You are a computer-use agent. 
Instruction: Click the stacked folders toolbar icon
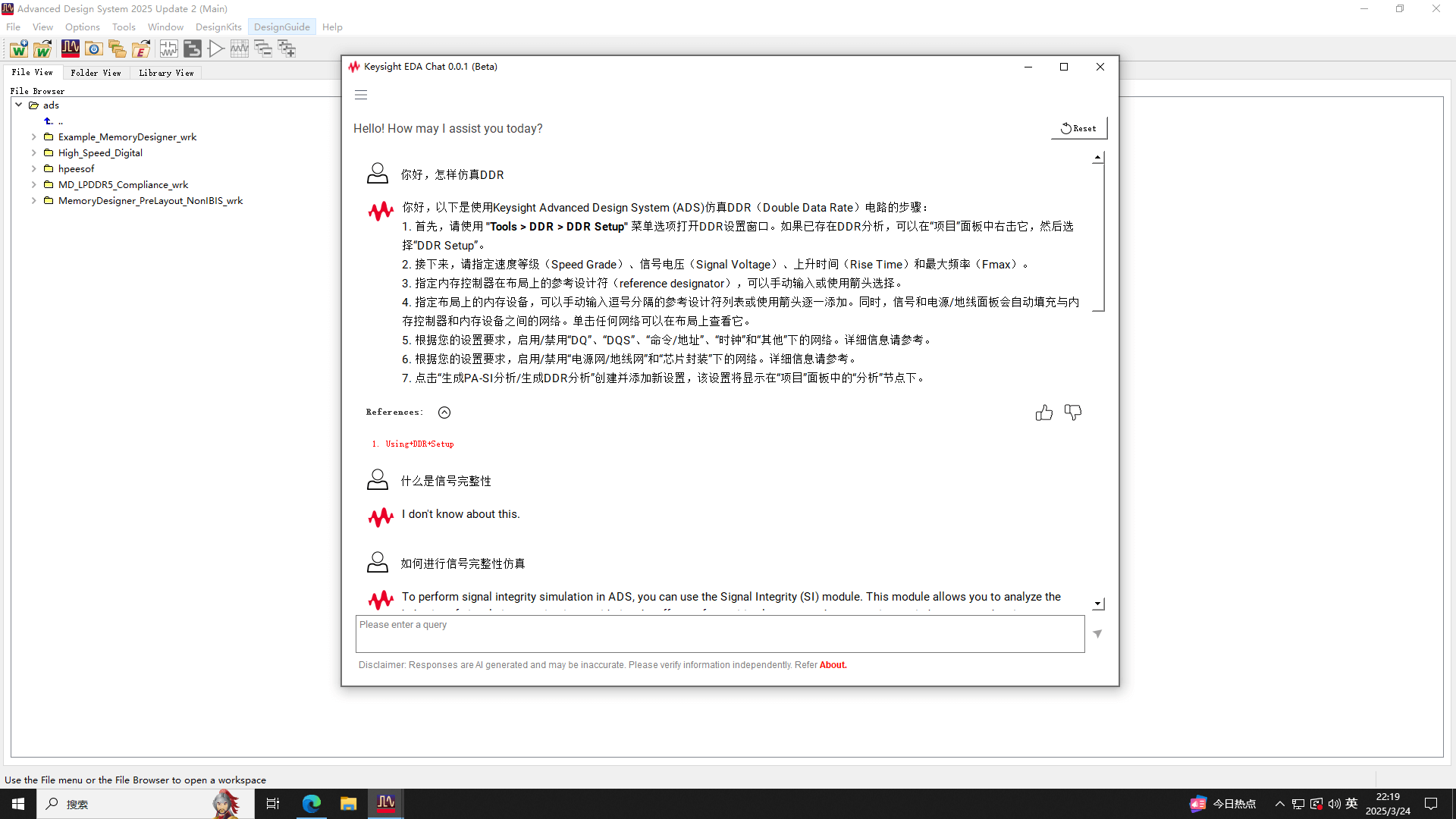[x=118, y=49]
